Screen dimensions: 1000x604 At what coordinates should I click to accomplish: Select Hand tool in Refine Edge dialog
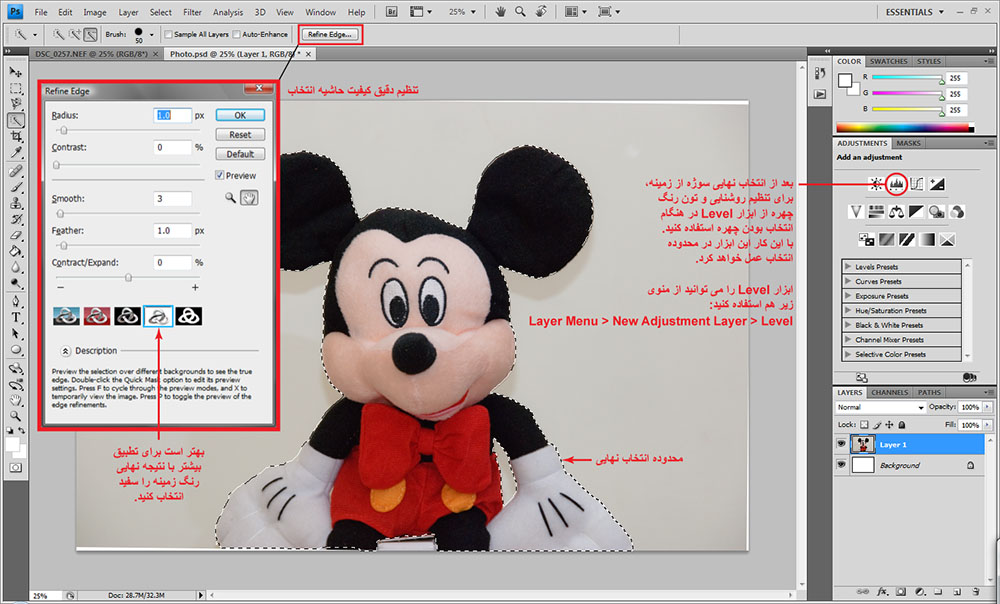[249, 198]
